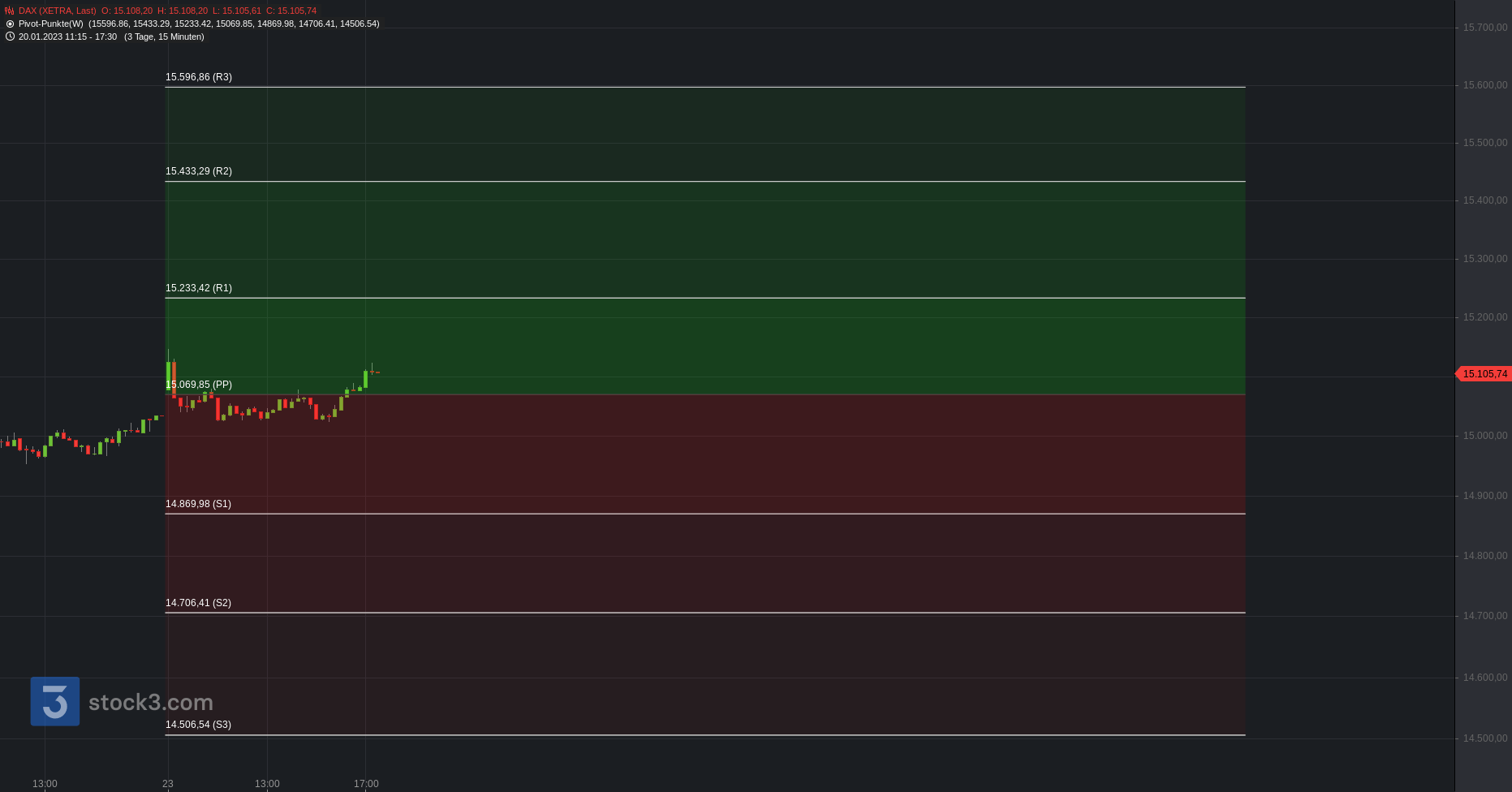Image resolution: width=1512 pixels, height=792 pixels.
Task: Click the 15.233,42 (R1) pivot label
Action: pyautogui.click(x=198, y=288)
